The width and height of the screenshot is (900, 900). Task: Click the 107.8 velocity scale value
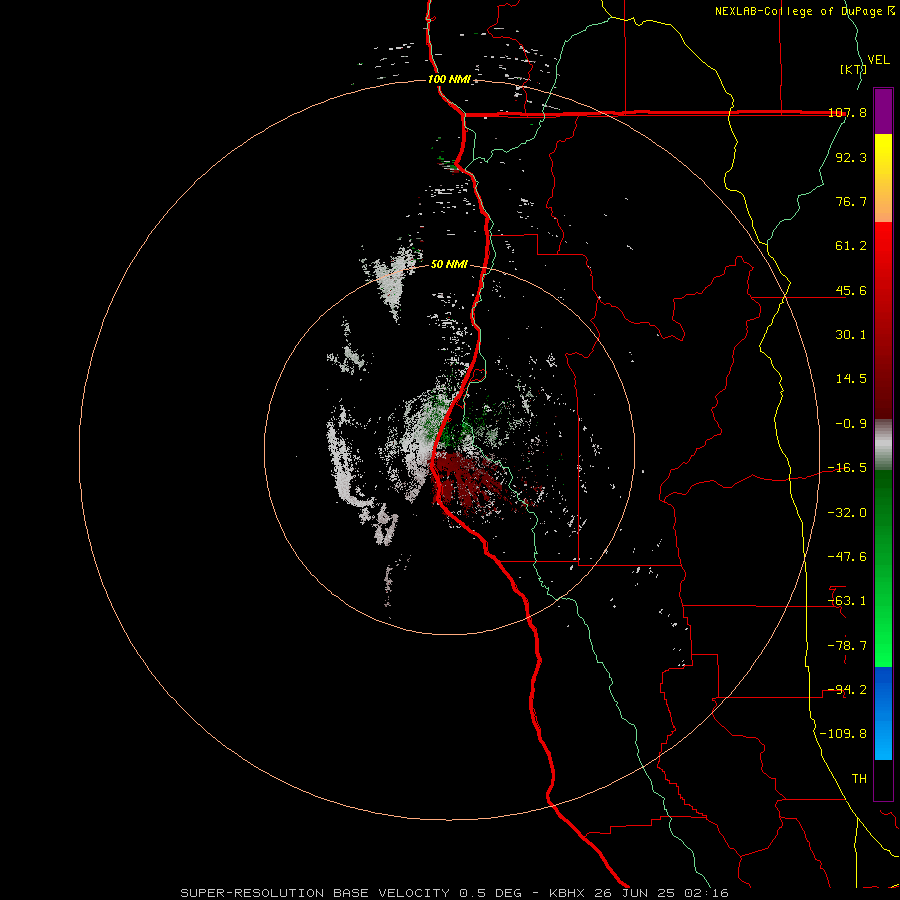[847, 112]
